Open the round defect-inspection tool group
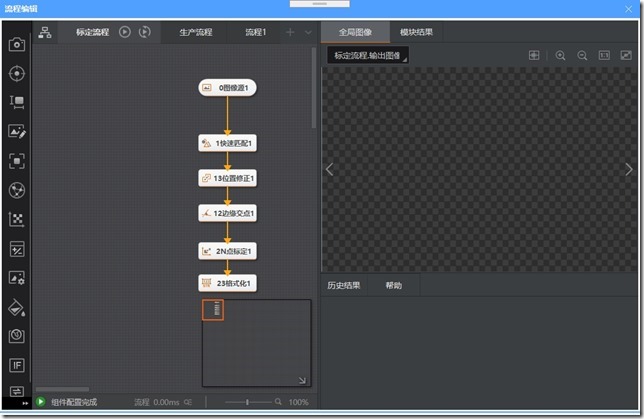Screen dimensions: 644x419 [x=17, y=336]
